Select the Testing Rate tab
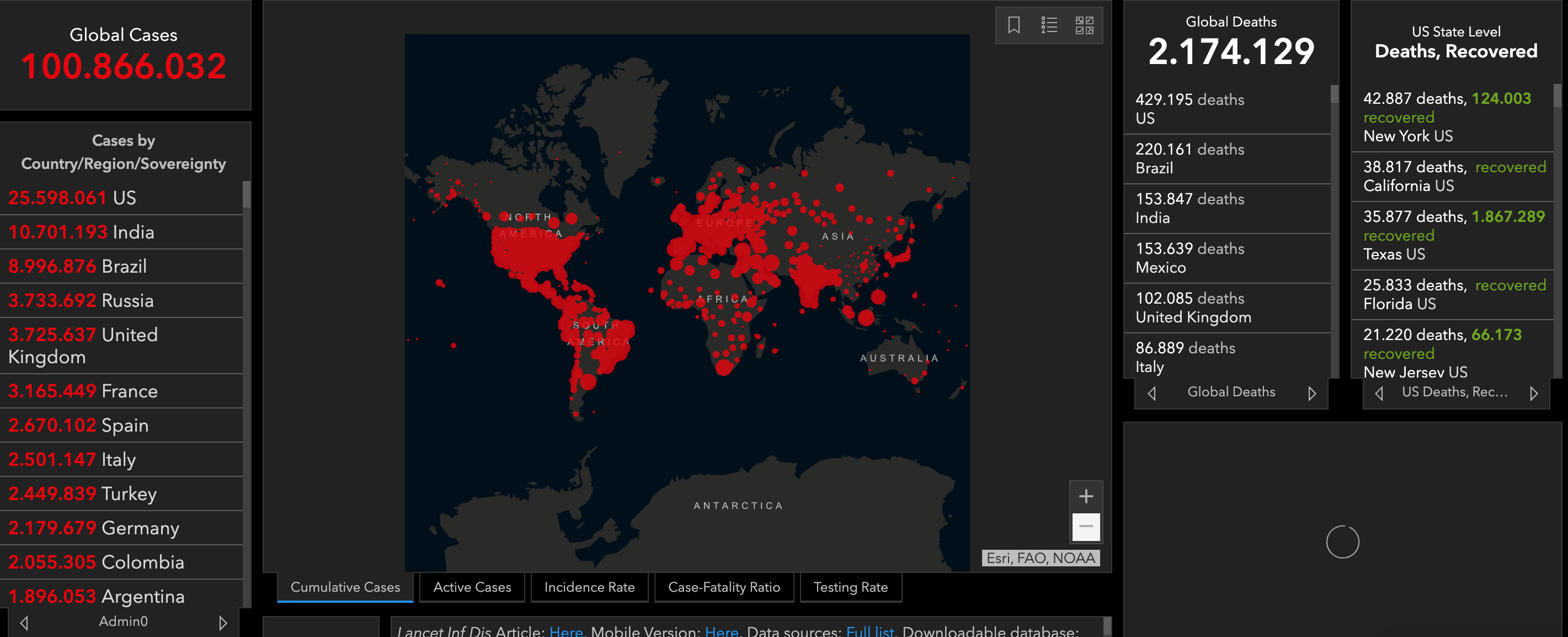This screenshot has width=1568, height=637. 850,587
